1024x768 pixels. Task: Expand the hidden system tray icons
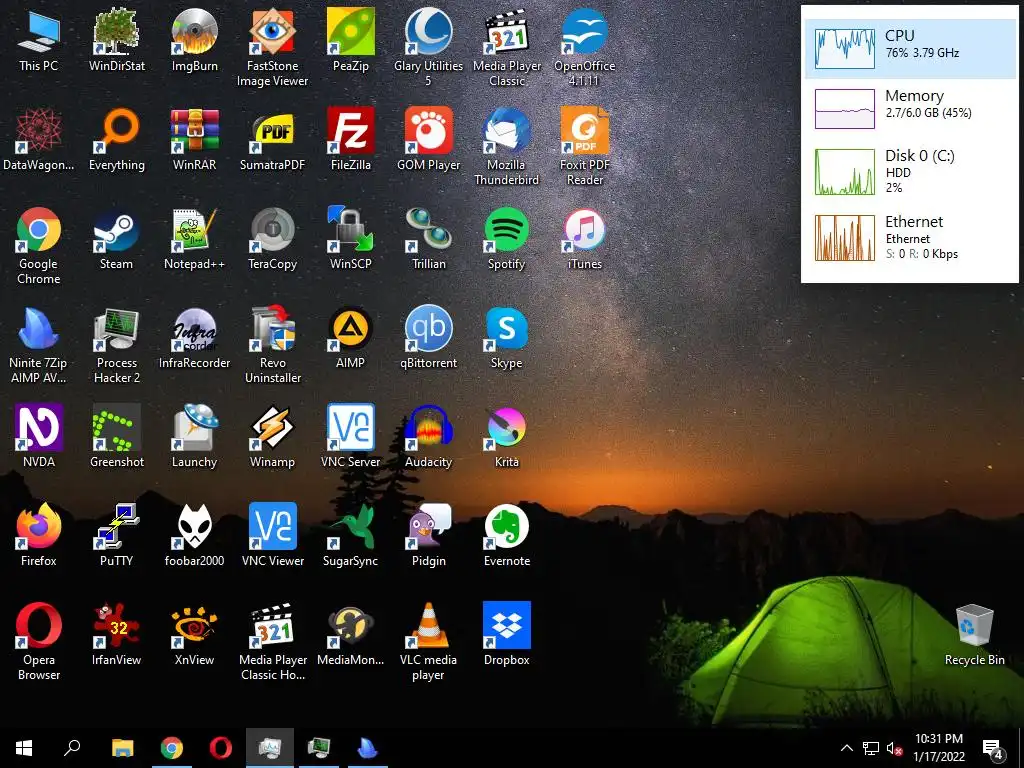[x=846, y=748]
